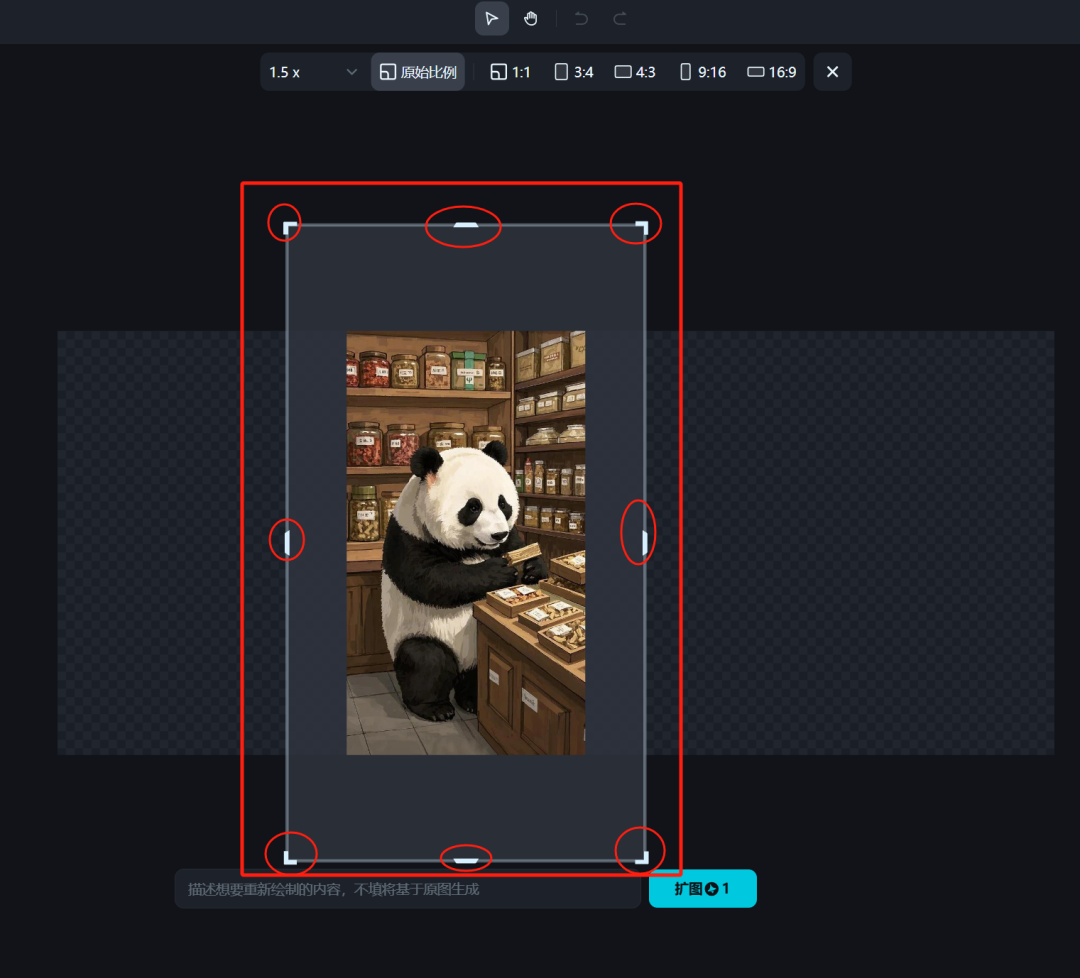The width and height of the screenshot is (1080, 978).
Task: Select the cursor selection tool
Action: pyautogui.click(x=491, y=18)
